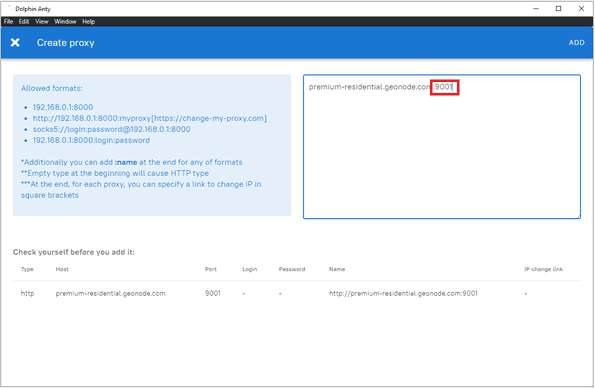Select the socks5://login:password format example
The image size is (595, 388).
coord(112,129)
